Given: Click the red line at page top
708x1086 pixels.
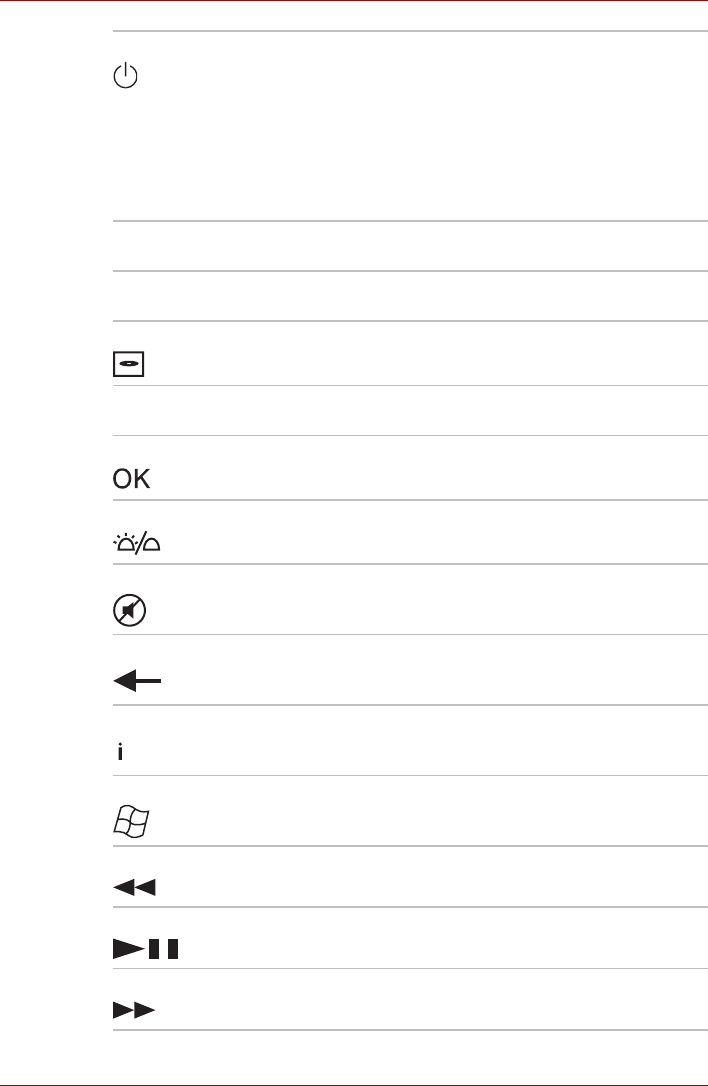Looking at the screenshot, I should click(x=354, y=1).
